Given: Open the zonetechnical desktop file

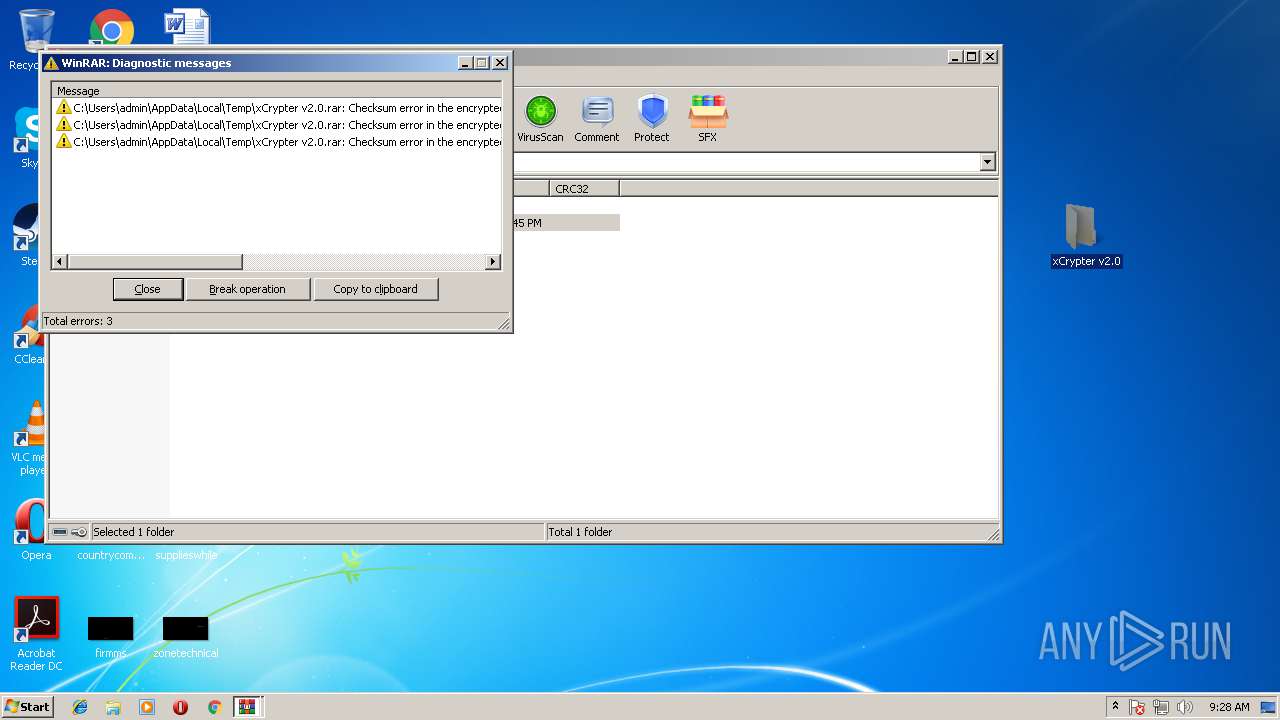Looking at the screenshot, I should click(x=185, y=638).
